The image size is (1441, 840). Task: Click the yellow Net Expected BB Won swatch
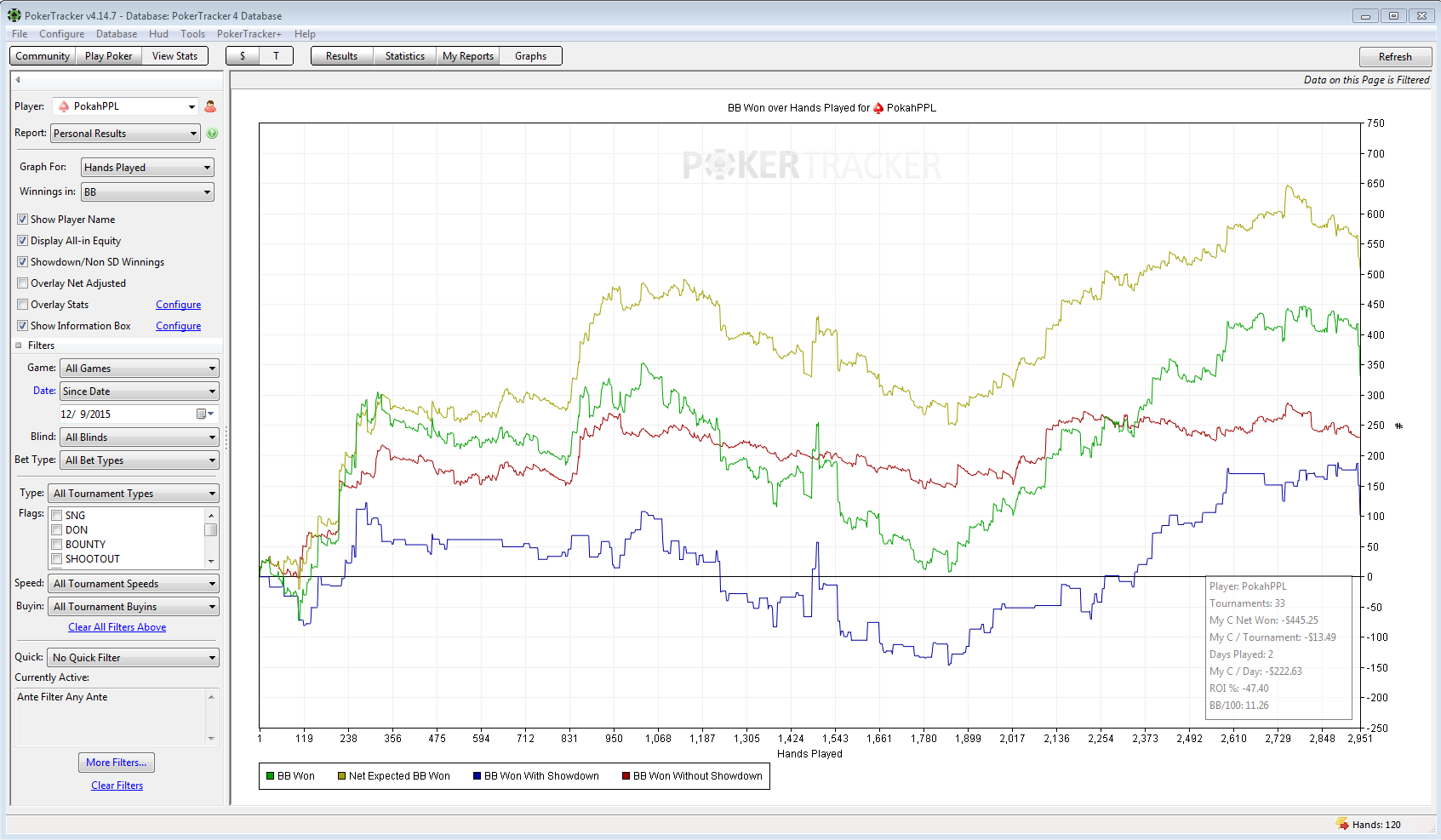coord(342,776)
